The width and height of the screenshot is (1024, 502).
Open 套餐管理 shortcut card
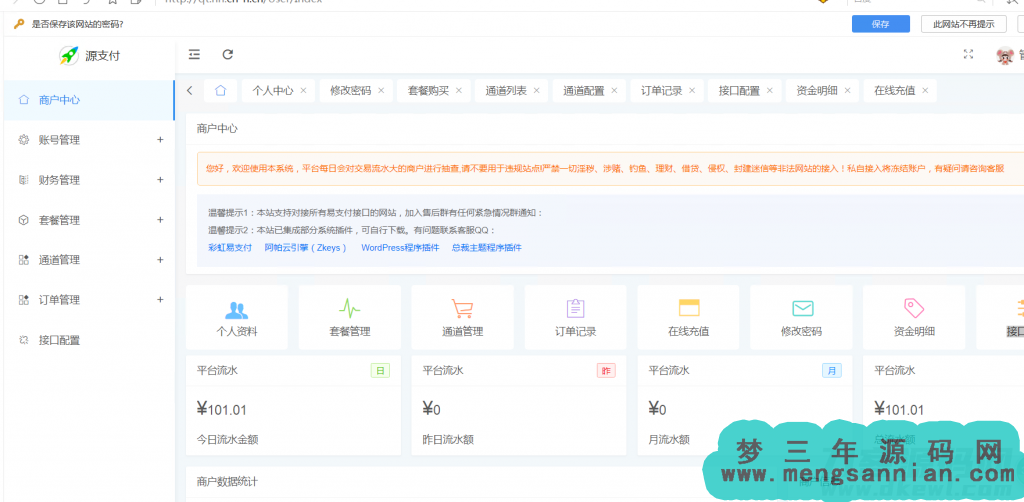[x=349, y=317]
